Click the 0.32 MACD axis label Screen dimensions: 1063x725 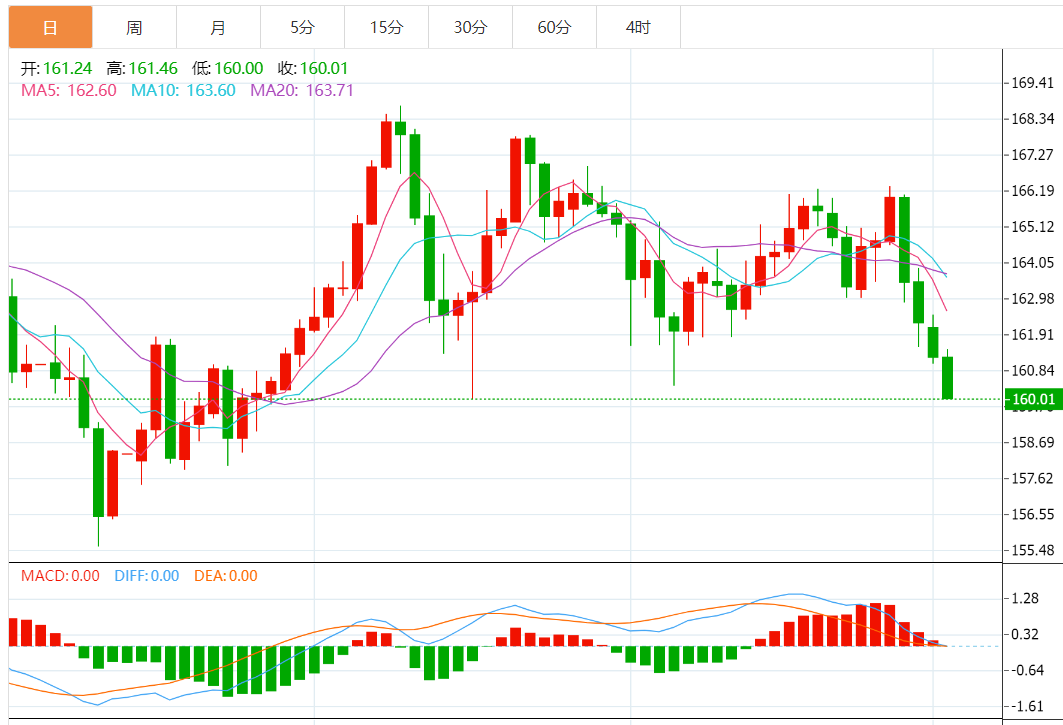pyautogui.click(x=1025, y=634)
